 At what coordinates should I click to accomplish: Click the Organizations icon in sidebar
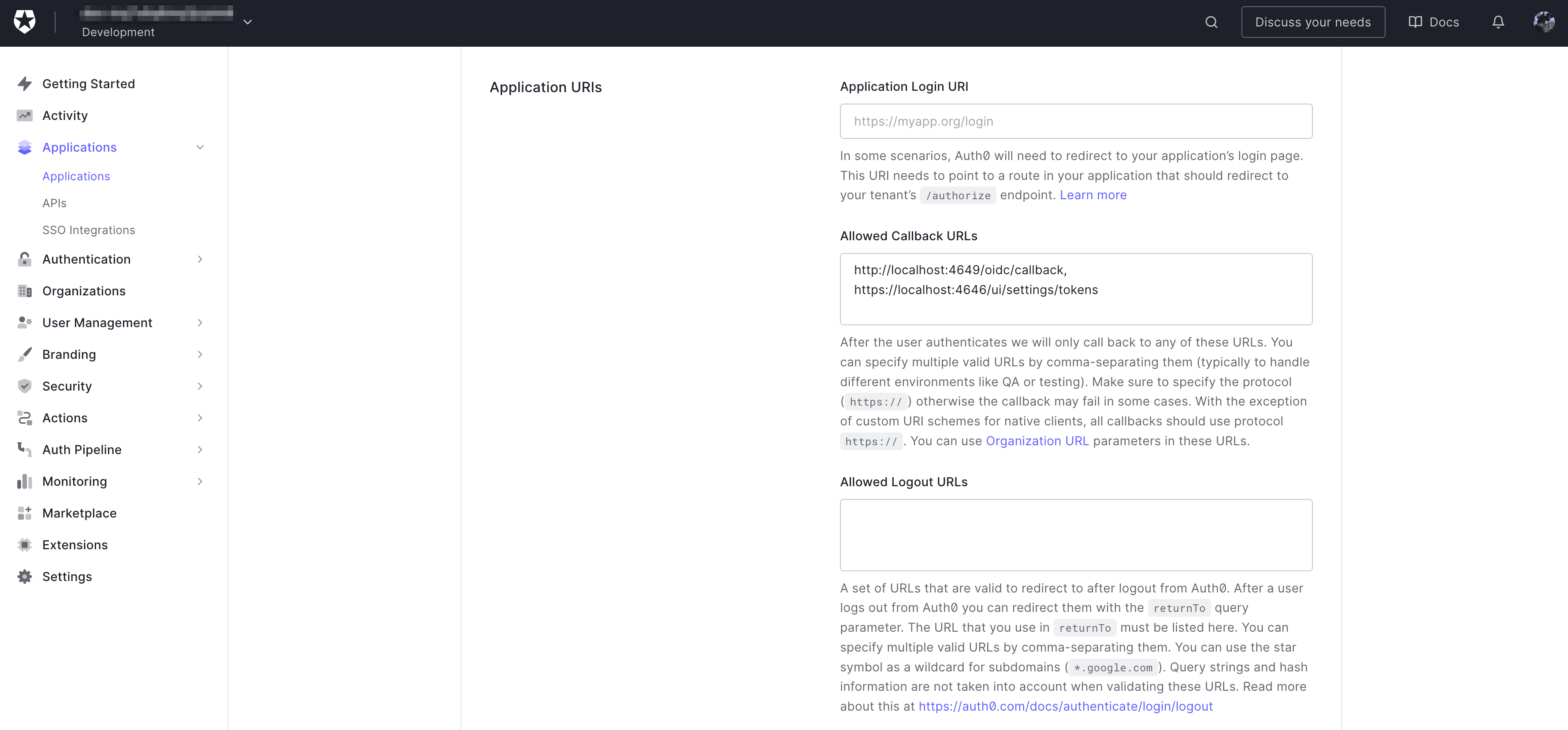pyautogui.click(x=24, y=291)
